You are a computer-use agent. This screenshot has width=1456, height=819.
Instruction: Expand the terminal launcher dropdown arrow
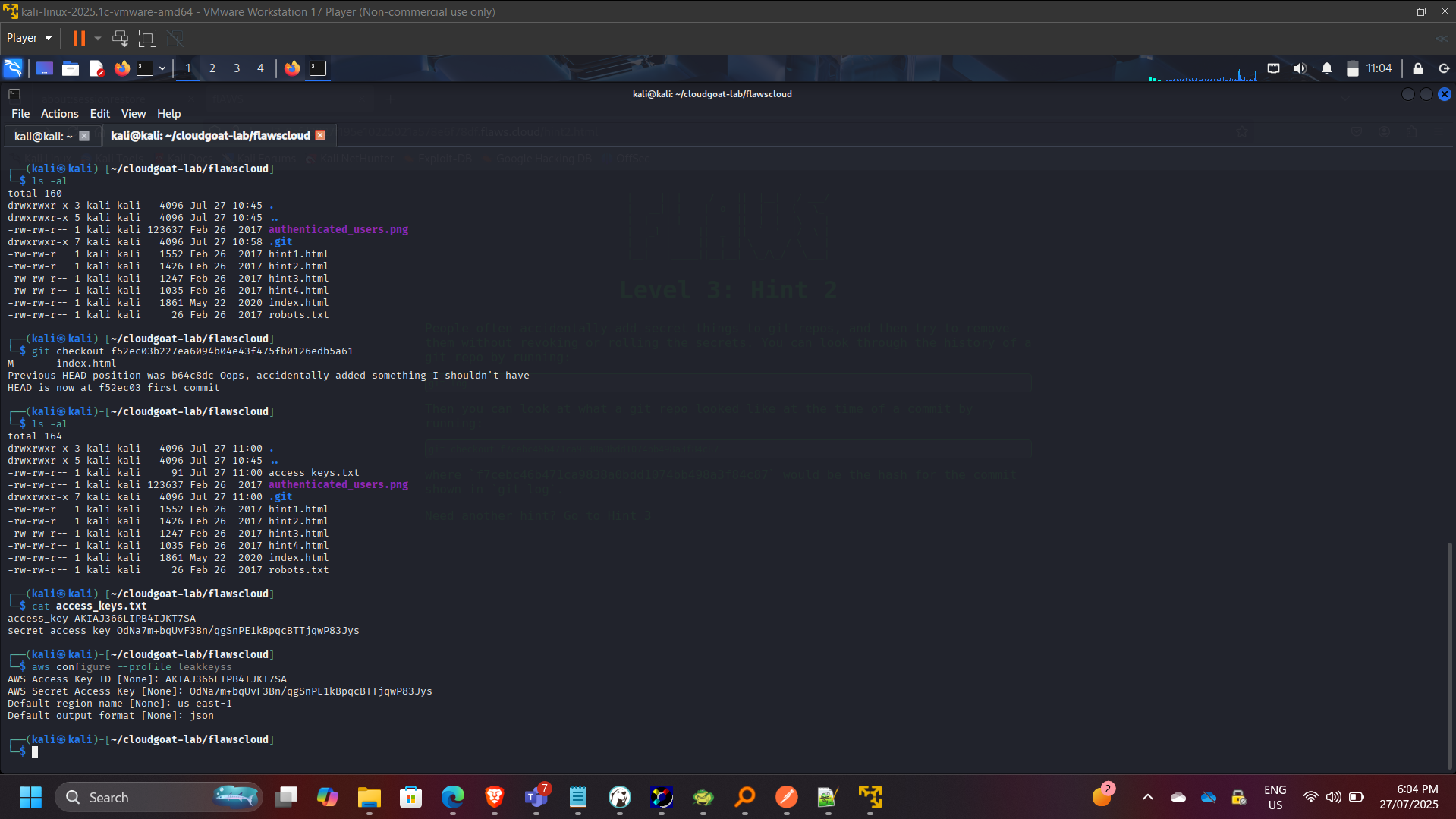162,68
